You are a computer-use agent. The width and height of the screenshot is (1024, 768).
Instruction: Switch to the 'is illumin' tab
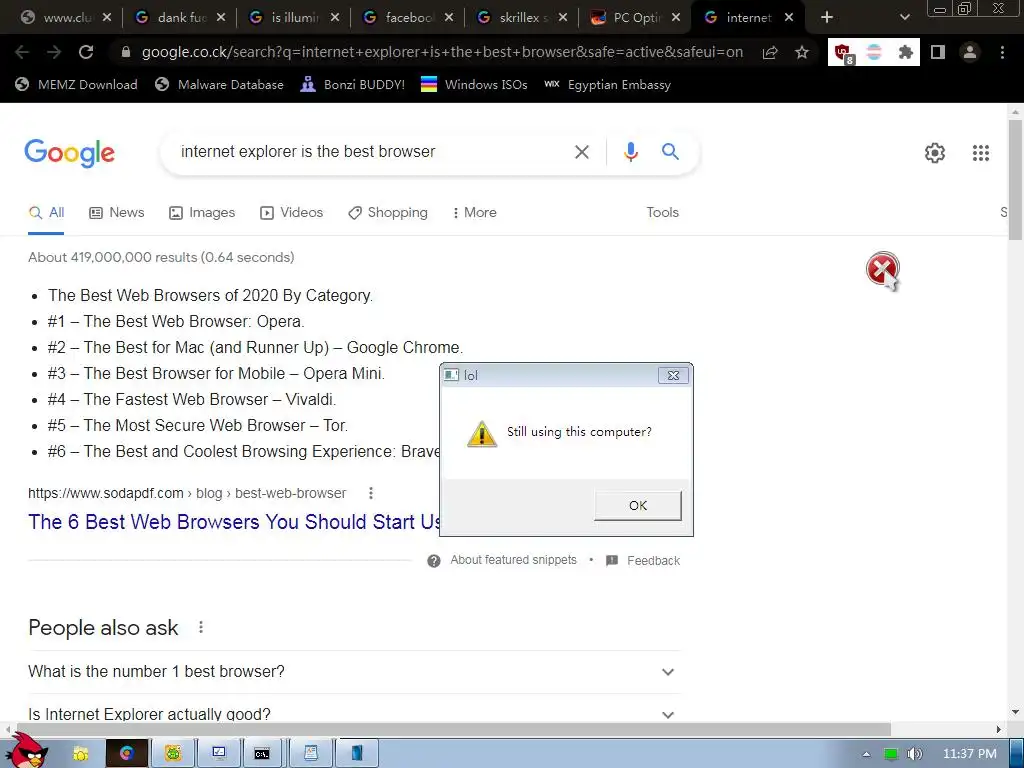tap(294, 18)
